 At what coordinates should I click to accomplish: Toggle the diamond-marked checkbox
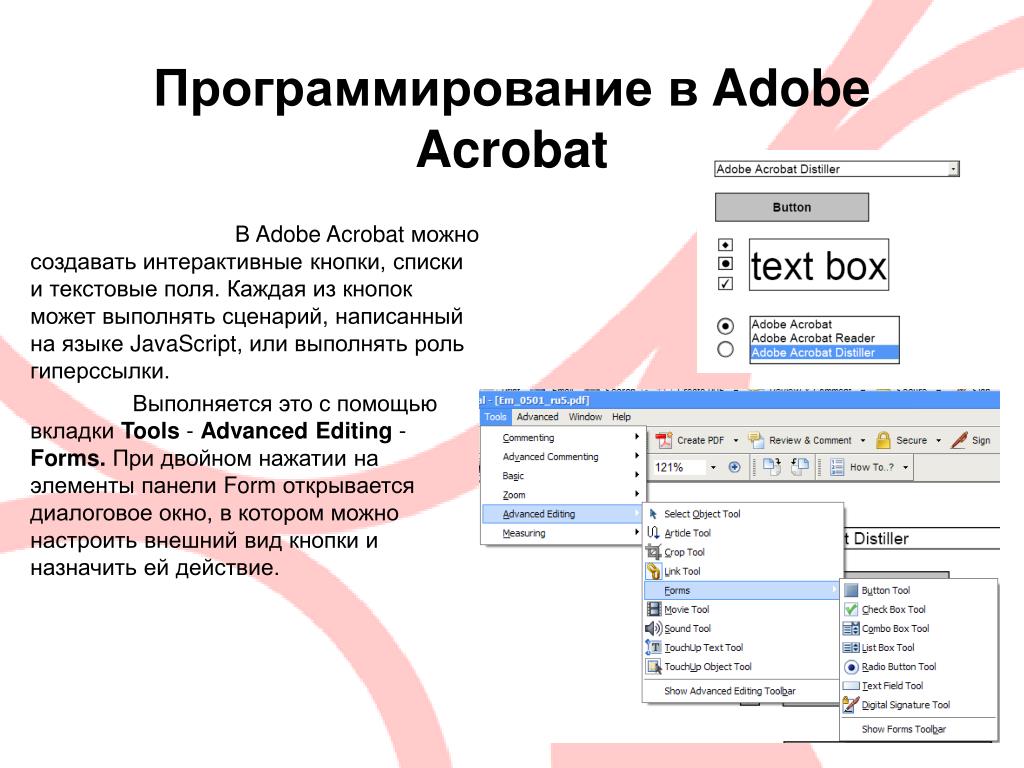pos(726,245)
